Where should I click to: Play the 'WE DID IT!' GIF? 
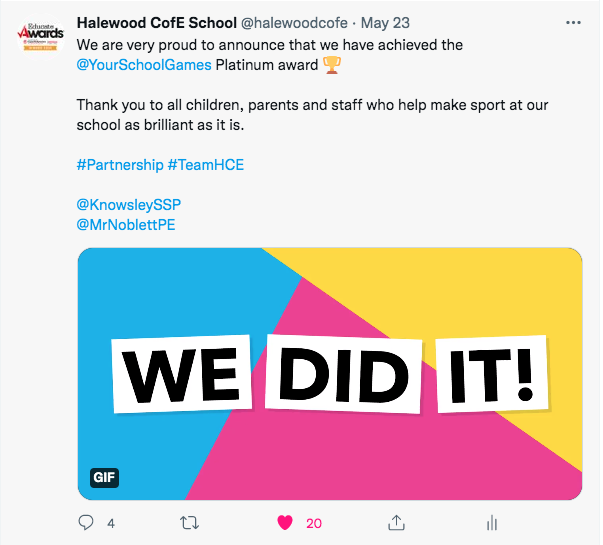(x=330, y=372)
